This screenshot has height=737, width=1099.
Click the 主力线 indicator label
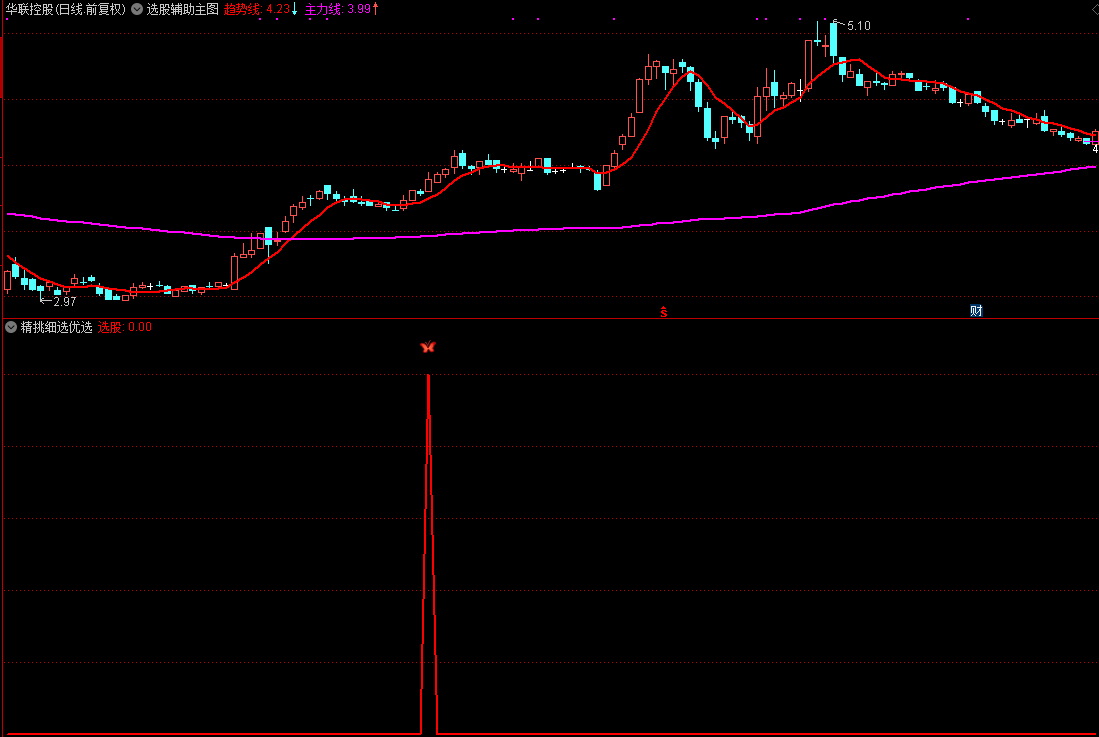(x=323, y=9)
